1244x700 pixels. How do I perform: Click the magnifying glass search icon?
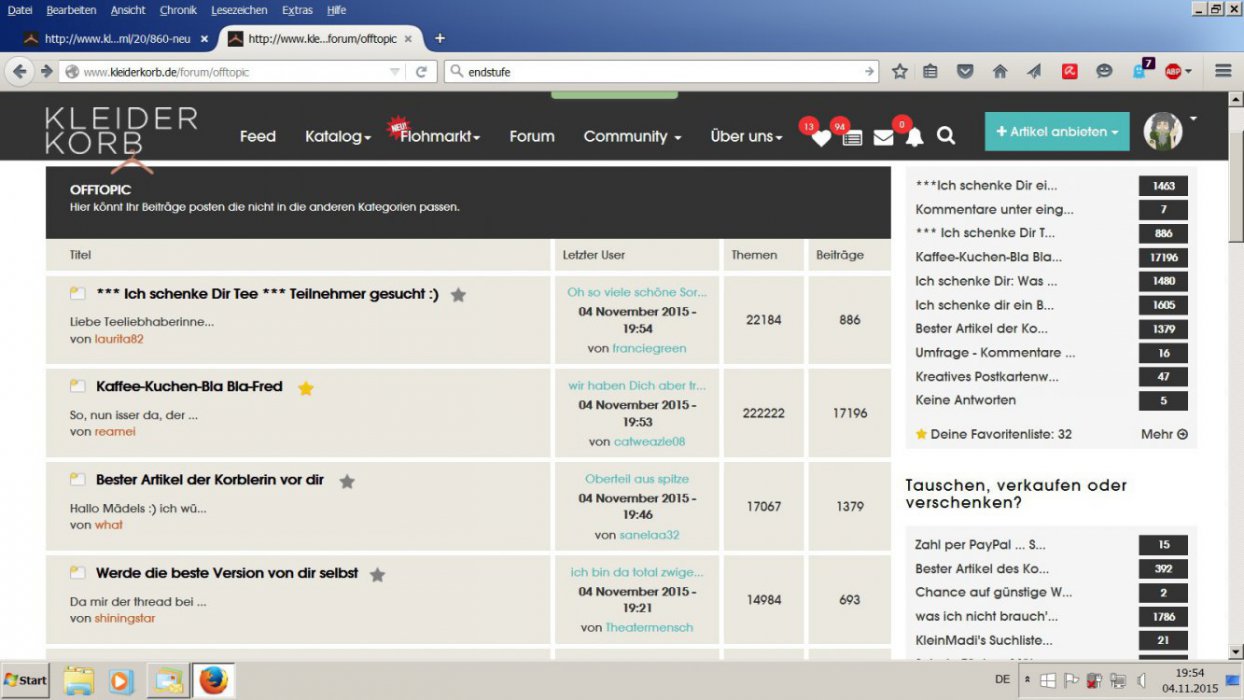tap(946, 136)
